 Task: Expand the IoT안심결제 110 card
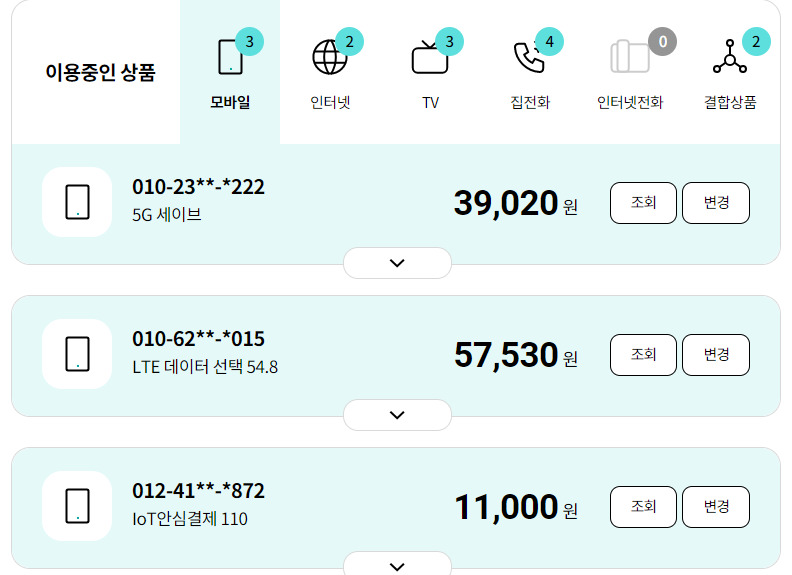tap(397, 566)
